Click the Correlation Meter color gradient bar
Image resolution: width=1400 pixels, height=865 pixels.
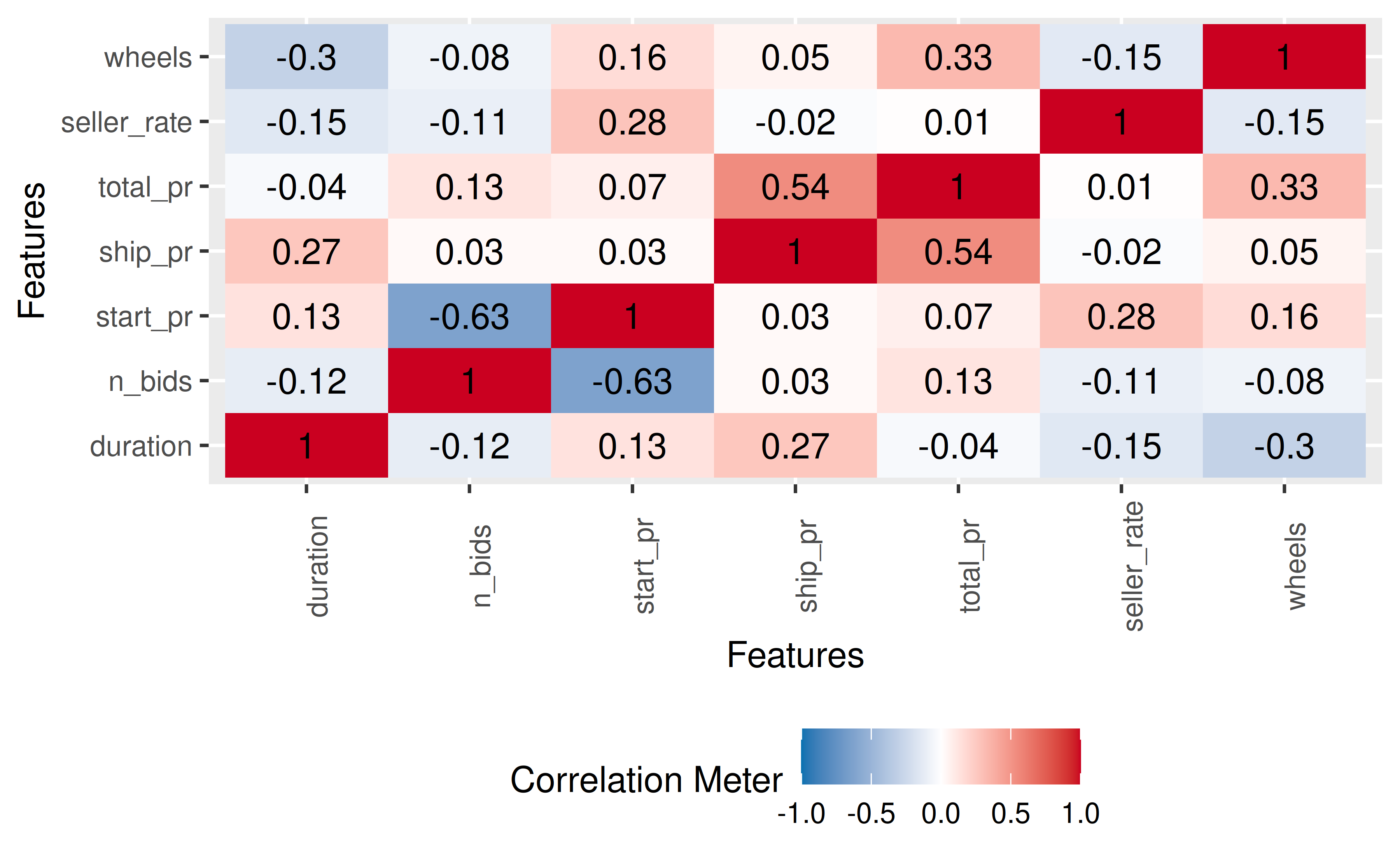pyautogui.click(x=941, y=756)
